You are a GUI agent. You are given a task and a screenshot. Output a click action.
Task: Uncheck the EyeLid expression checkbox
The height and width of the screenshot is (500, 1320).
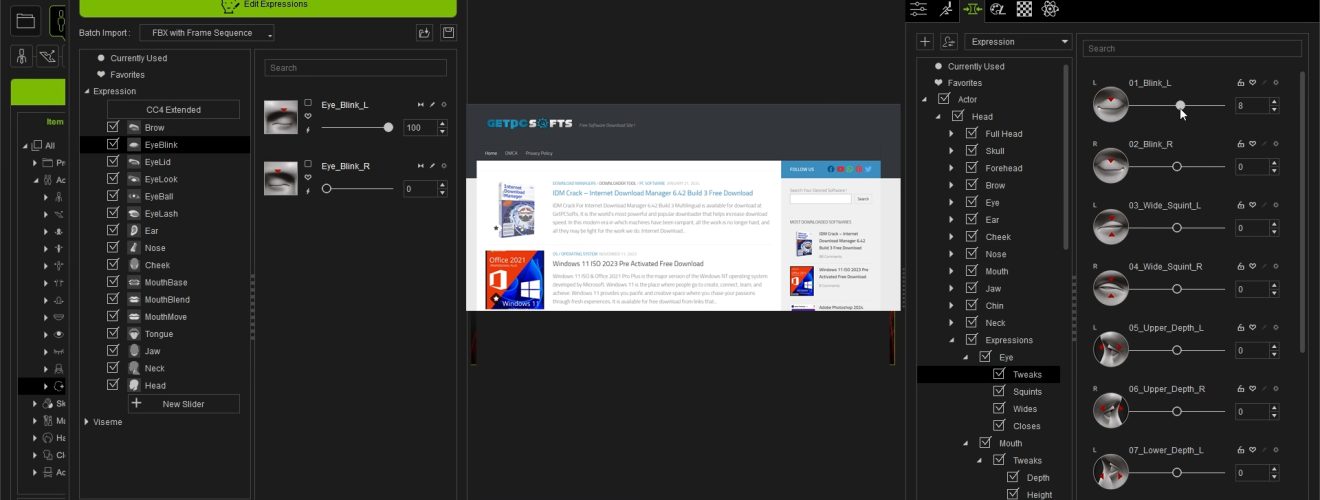(113, 162)
